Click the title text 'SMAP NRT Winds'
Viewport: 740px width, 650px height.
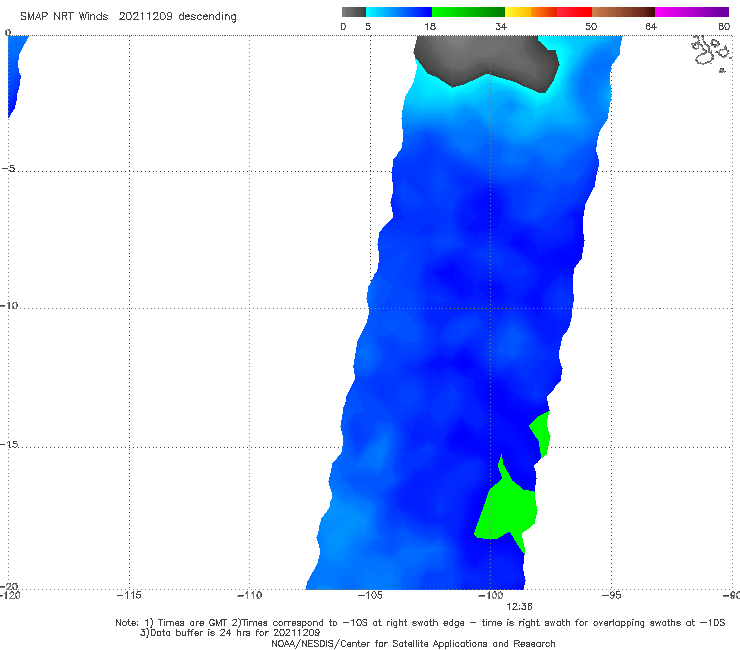click(x=64, y=16)
